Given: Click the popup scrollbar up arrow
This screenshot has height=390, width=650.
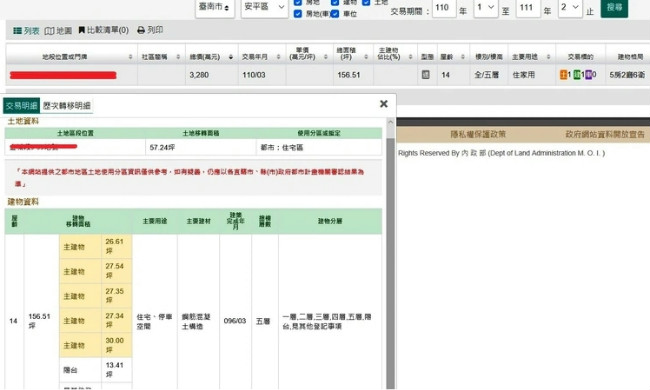Looking at the screenshot, I should point(390,123).
